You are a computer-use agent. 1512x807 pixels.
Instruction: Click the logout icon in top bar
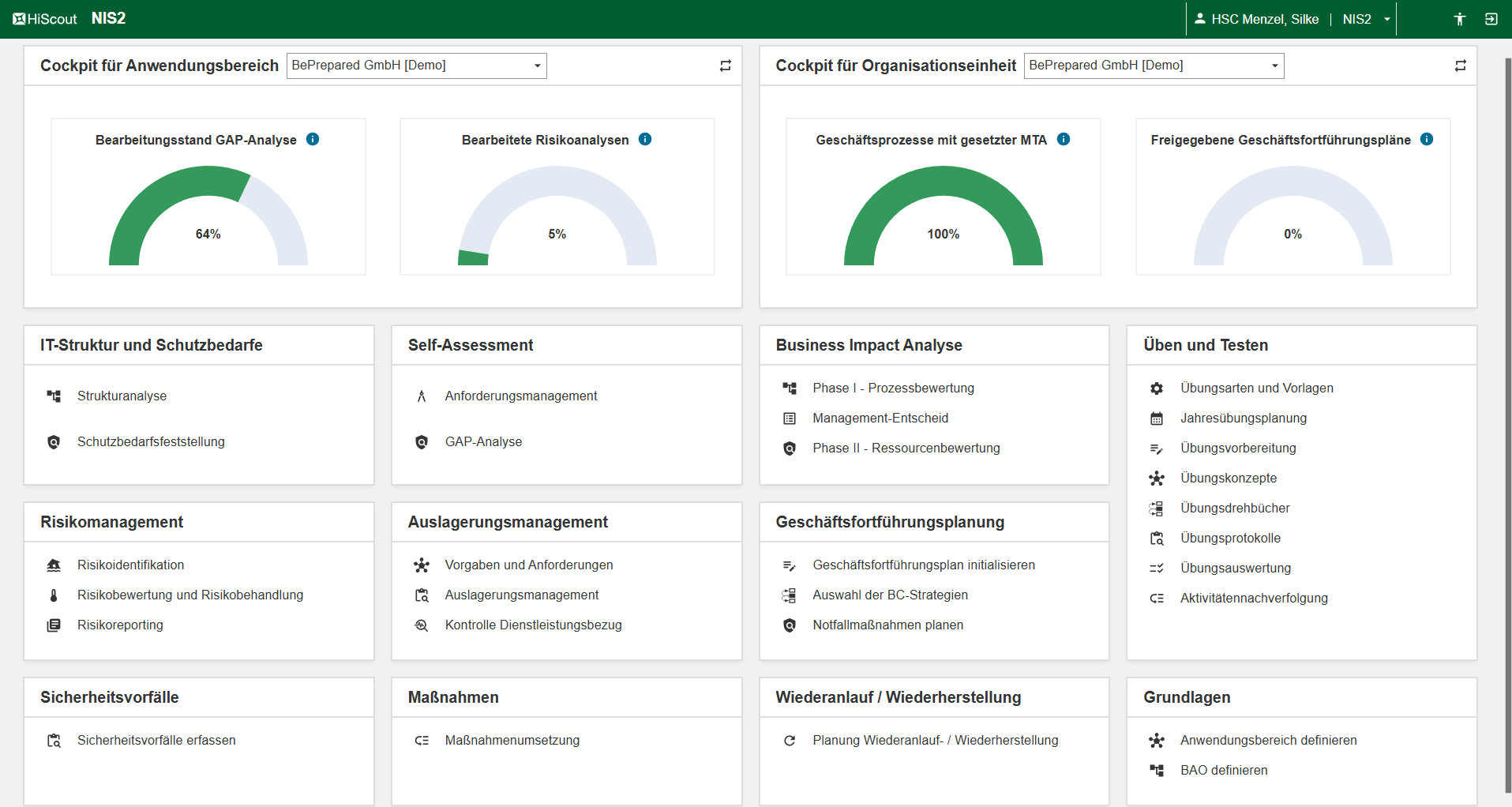[1491, 19]
